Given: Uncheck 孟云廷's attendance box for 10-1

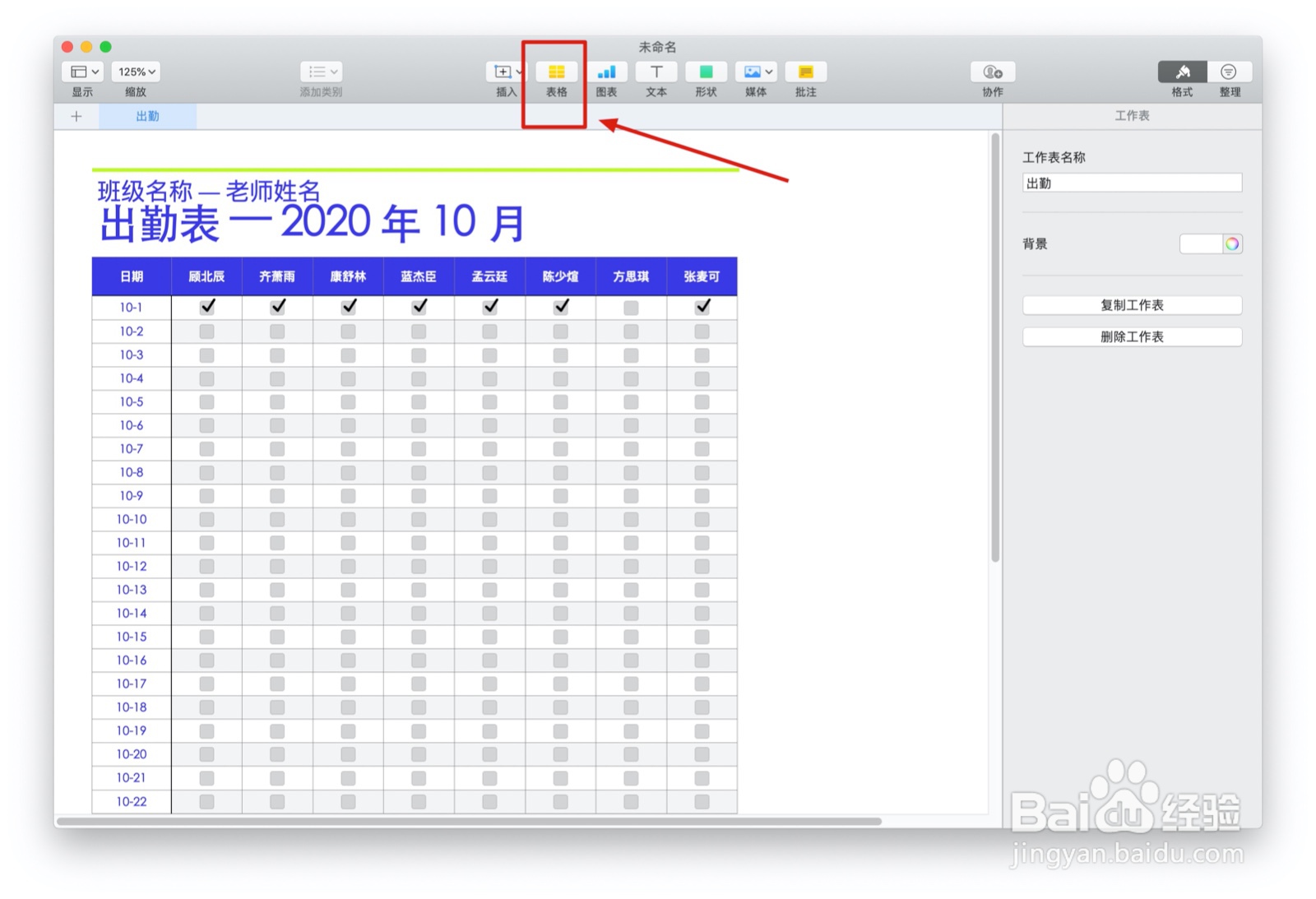Looking at the screenshot, I should point(489,306).
